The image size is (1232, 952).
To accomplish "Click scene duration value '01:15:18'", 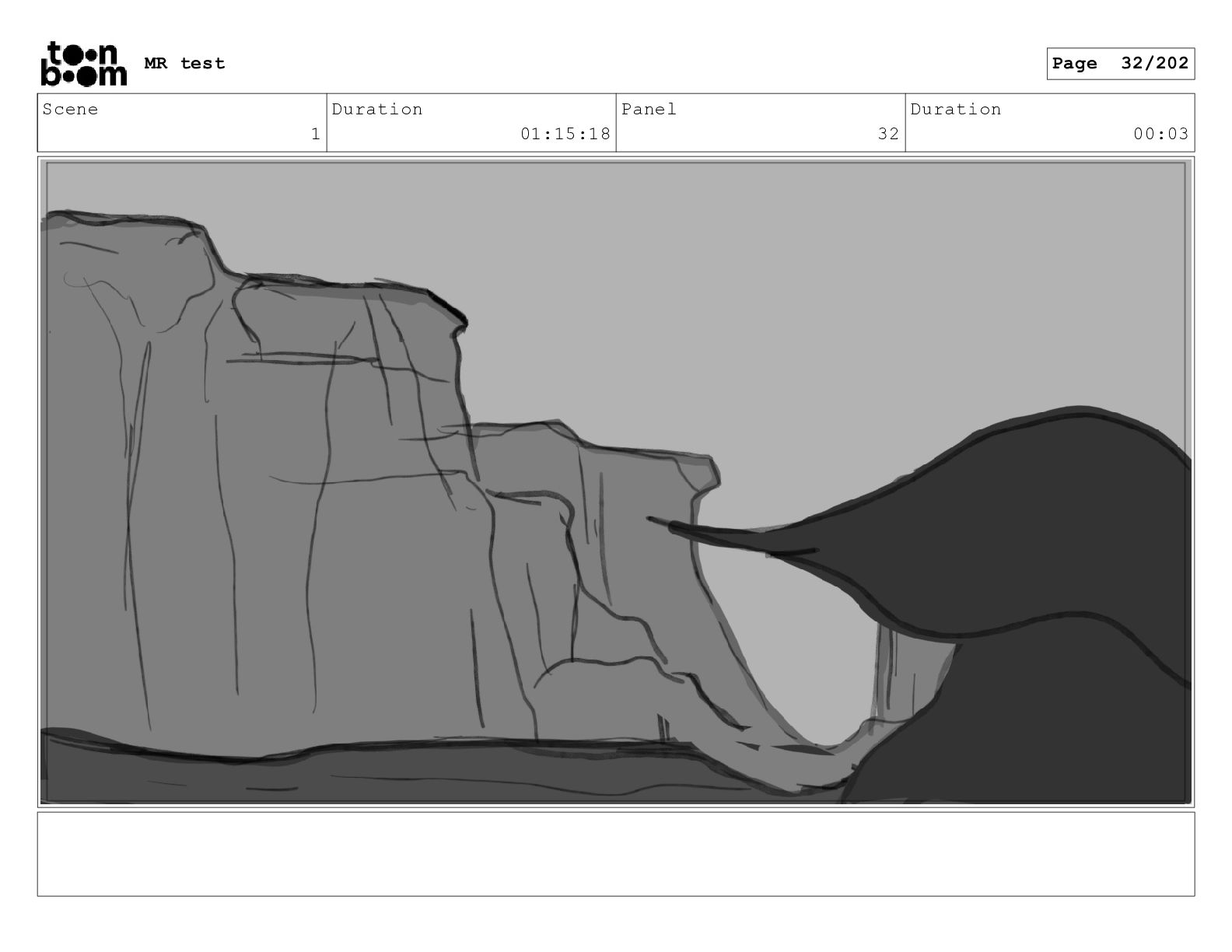I will [565, 134].
